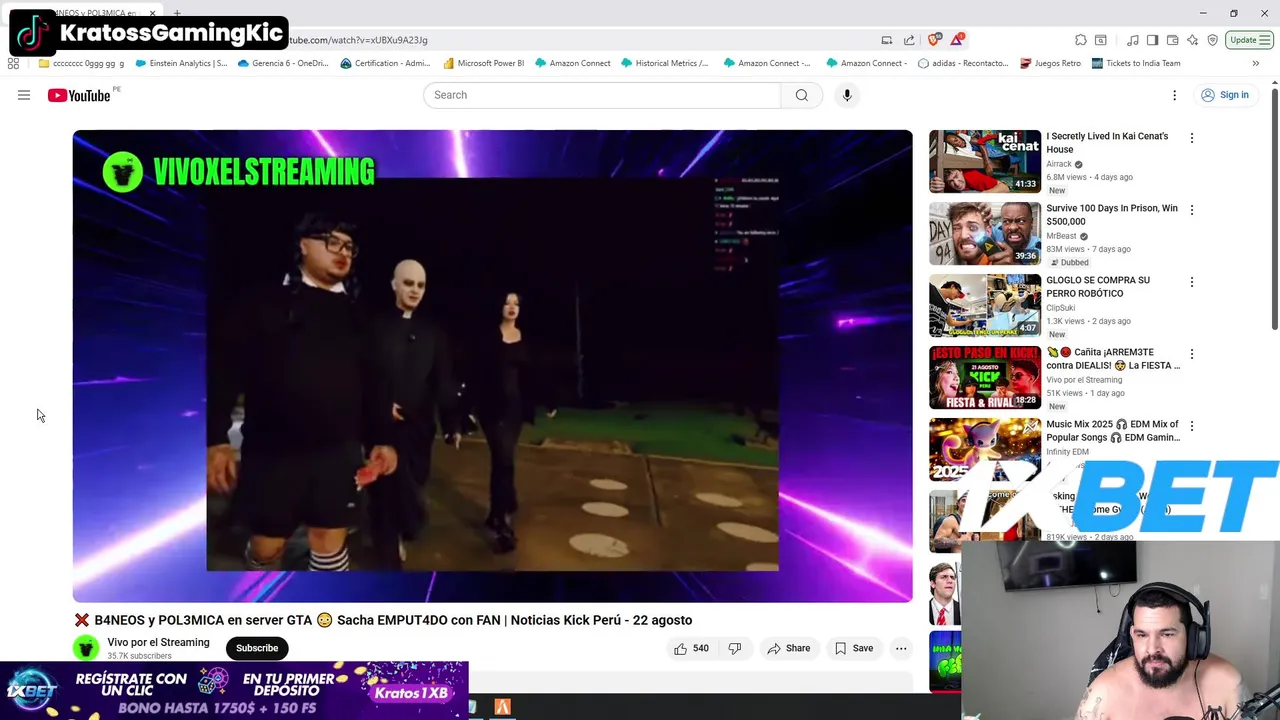The height and width of the screenshot is (720, 1280).
Task: Open the new tab plus button
Action: tap(177, 13)
